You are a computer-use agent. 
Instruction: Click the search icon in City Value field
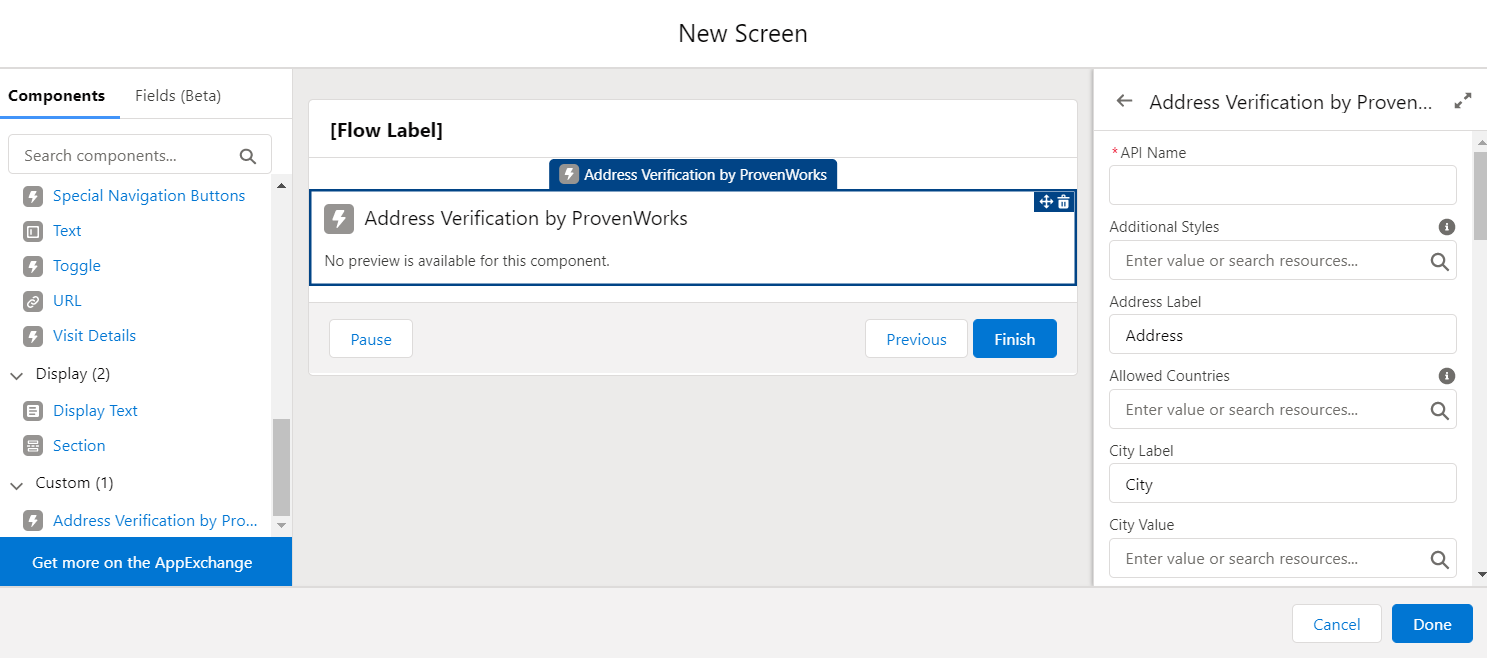1439,559
